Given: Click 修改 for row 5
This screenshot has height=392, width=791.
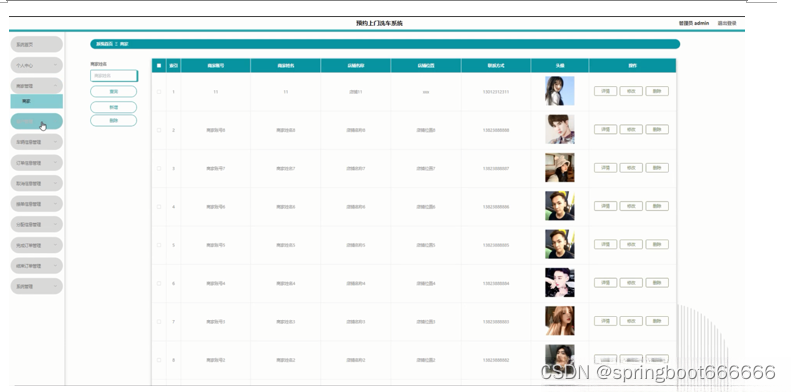Looking at the screenshot, I should 631,244.
